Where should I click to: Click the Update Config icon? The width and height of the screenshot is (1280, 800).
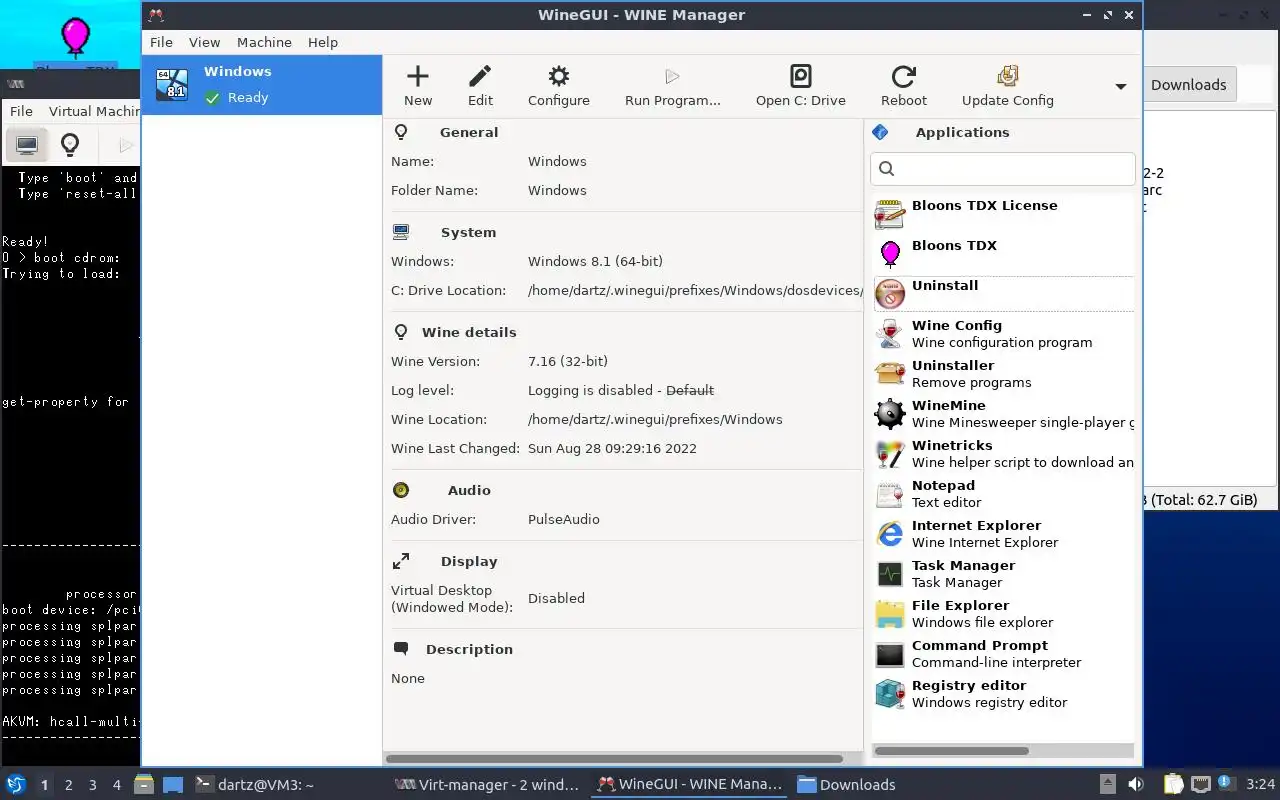[x=1008, y=76]
